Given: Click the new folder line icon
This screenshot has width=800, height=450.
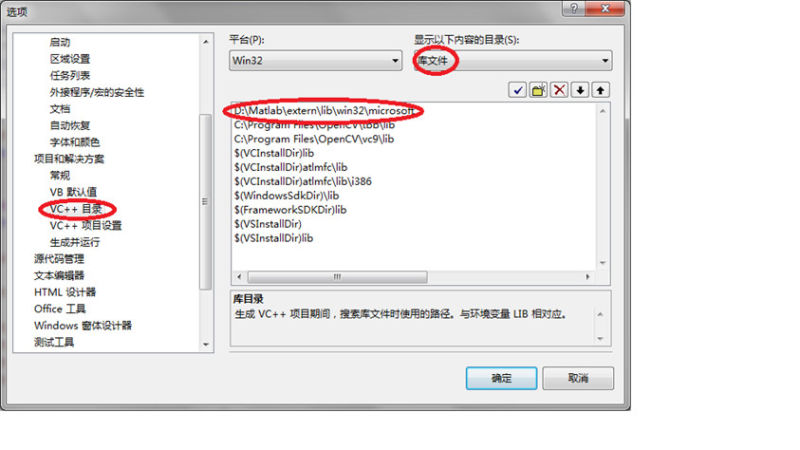Looking at the screenshot, I should pos(538,90).
